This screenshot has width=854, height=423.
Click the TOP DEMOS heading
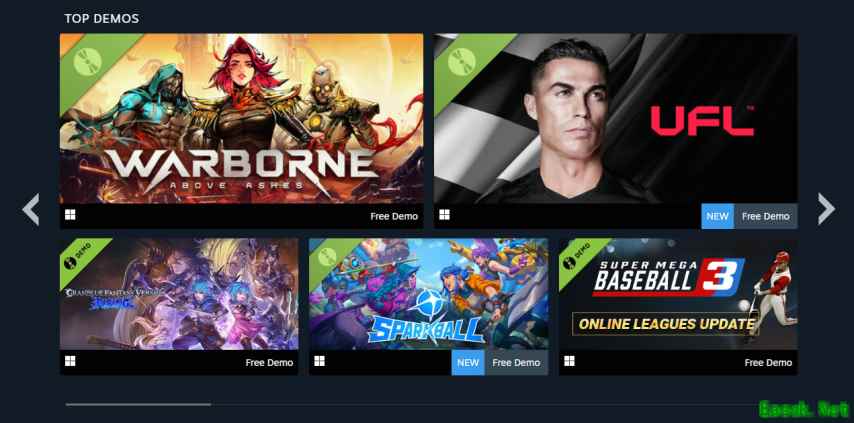pos(102,19)
